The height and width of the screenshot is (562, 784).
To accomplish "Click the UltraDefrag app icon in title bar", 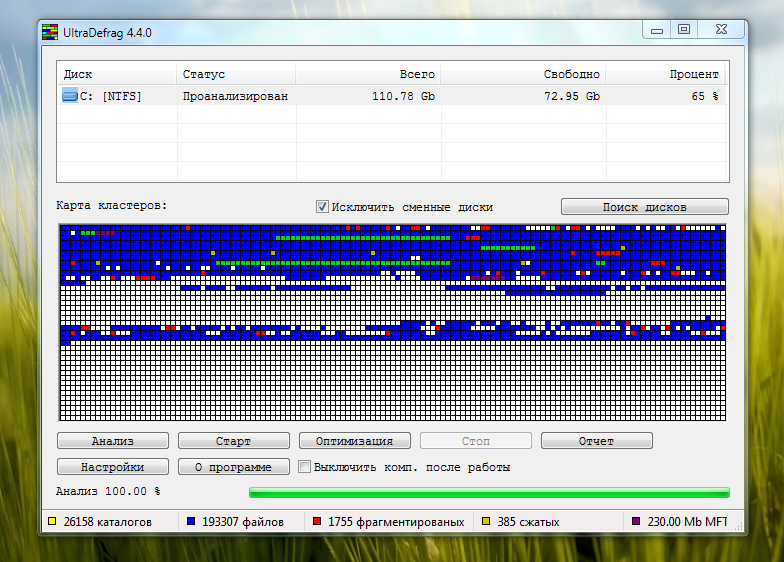I will pos(50,32).
